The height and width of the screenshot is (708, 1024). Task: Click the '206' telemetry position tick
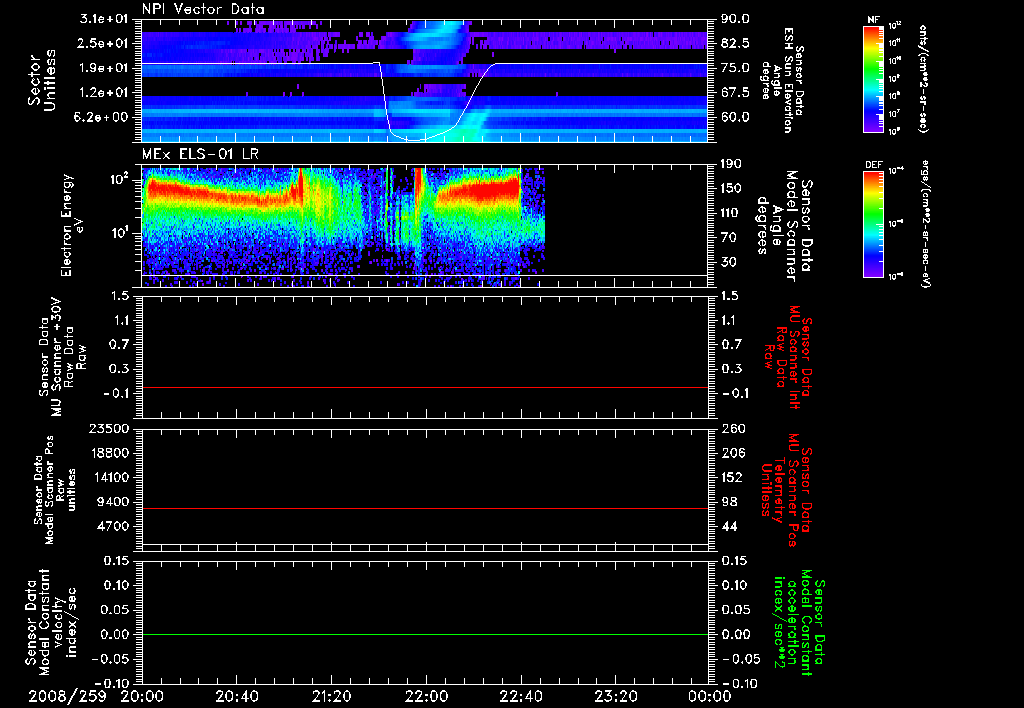(731, 453)
